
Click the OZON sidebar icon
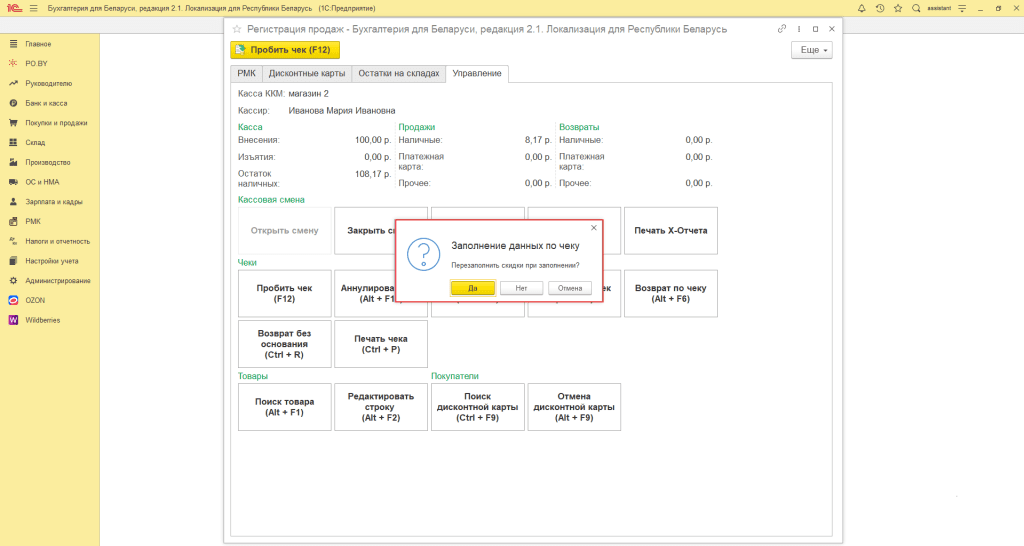[13, 300]
